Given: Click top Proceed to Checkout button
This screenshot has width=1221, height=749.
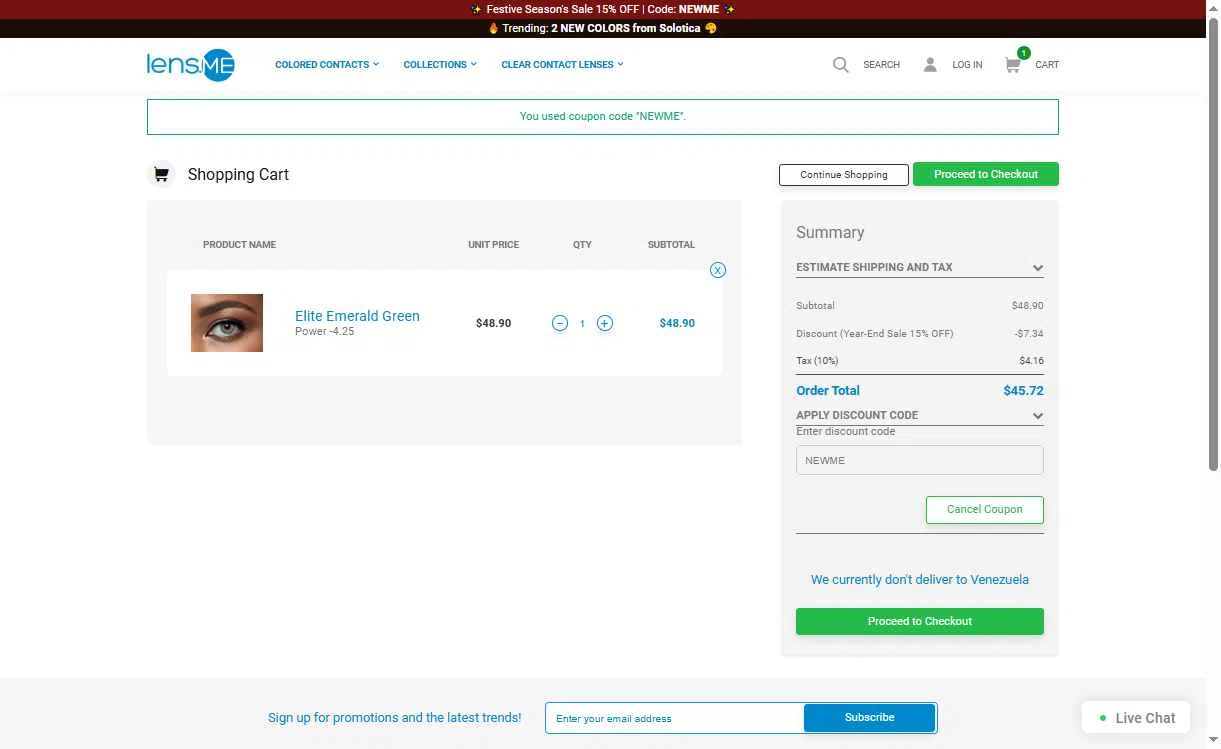Looking at the screenshot, I should (x=986, y=174).
